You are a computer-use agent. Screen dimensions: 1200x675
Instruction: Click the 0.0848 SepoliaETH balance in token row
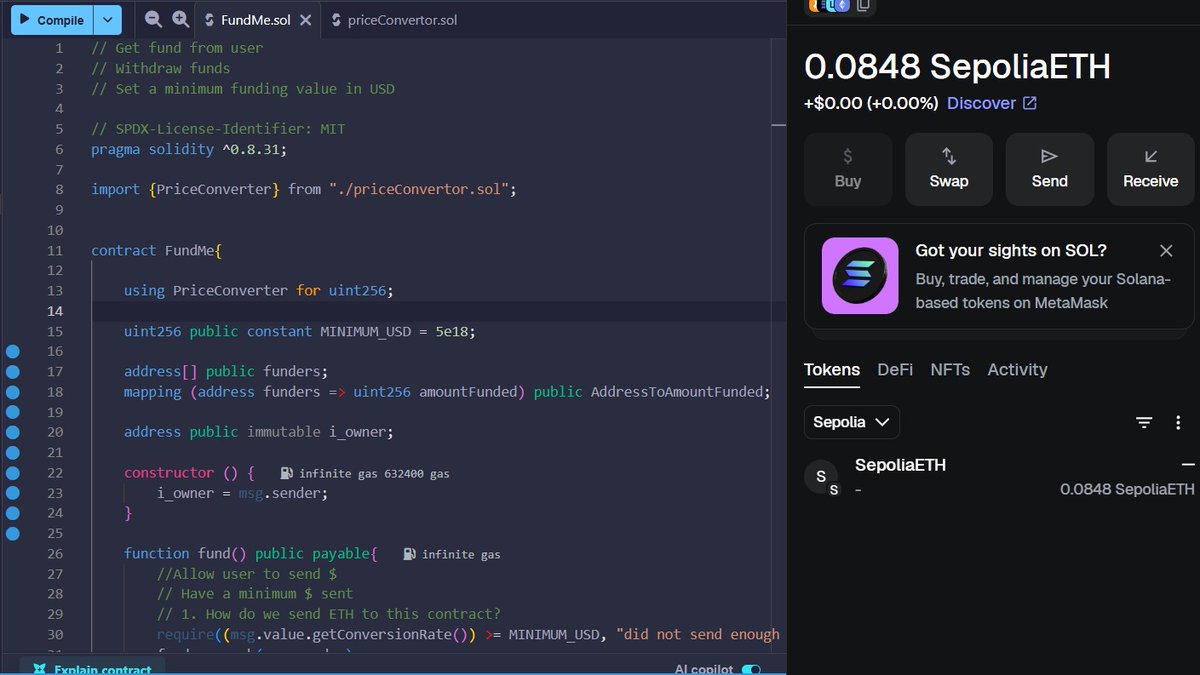pos(1127,490)
